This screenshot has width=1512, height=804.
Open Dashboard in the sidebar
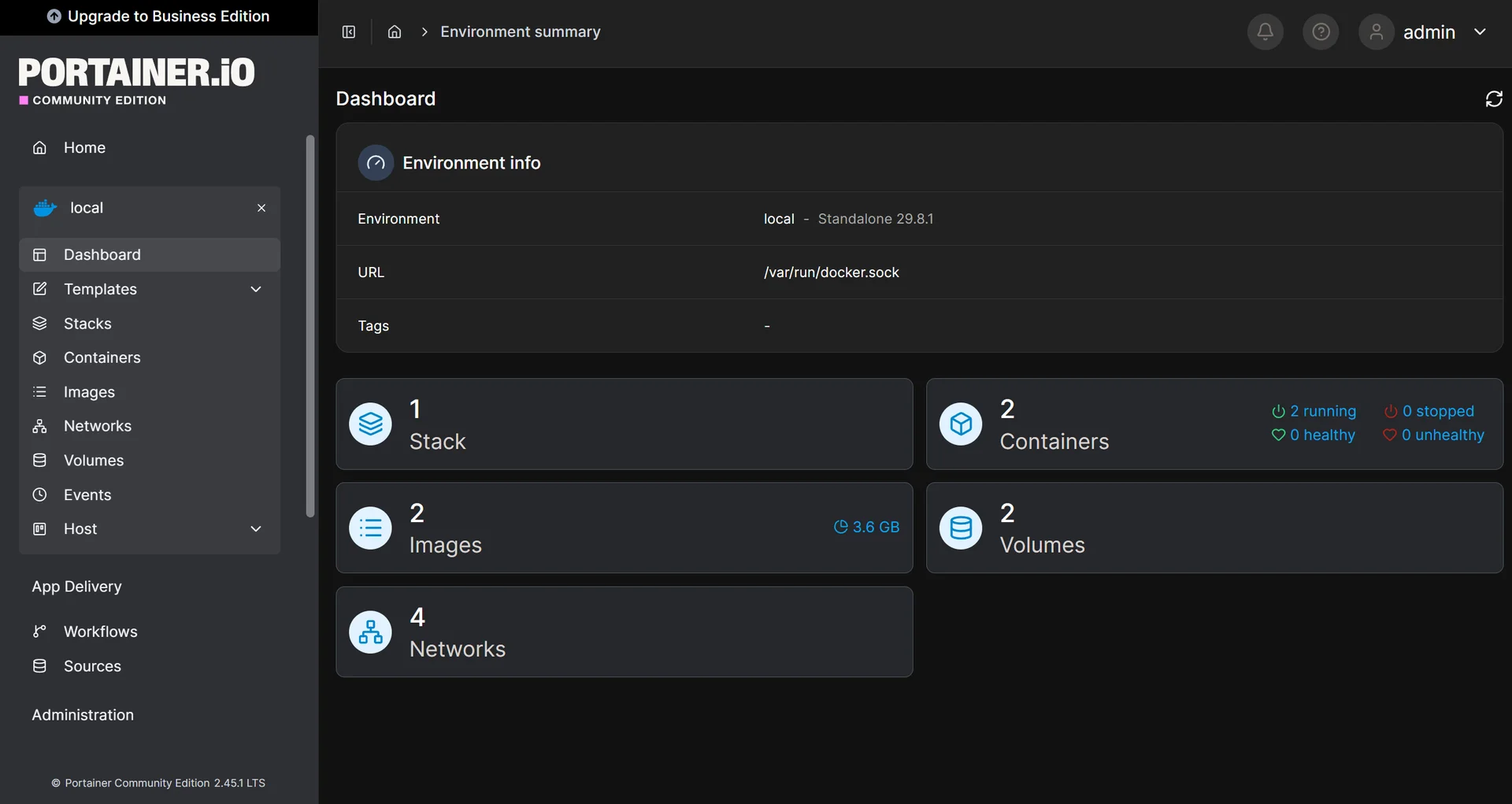pyautogui.click(x=150, y=255)
